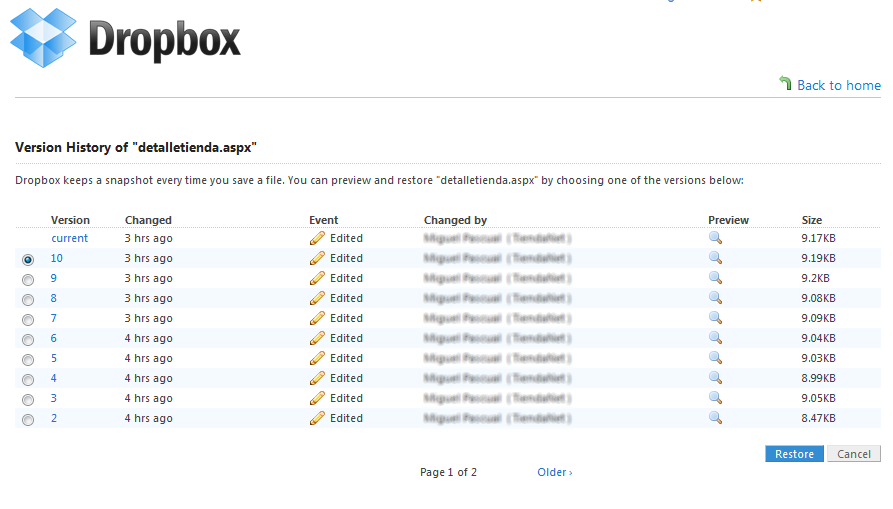Image resolution: width=893 pixels, height=509 pixels.
Task: Open version 4 link
Action: pos(54,378)
